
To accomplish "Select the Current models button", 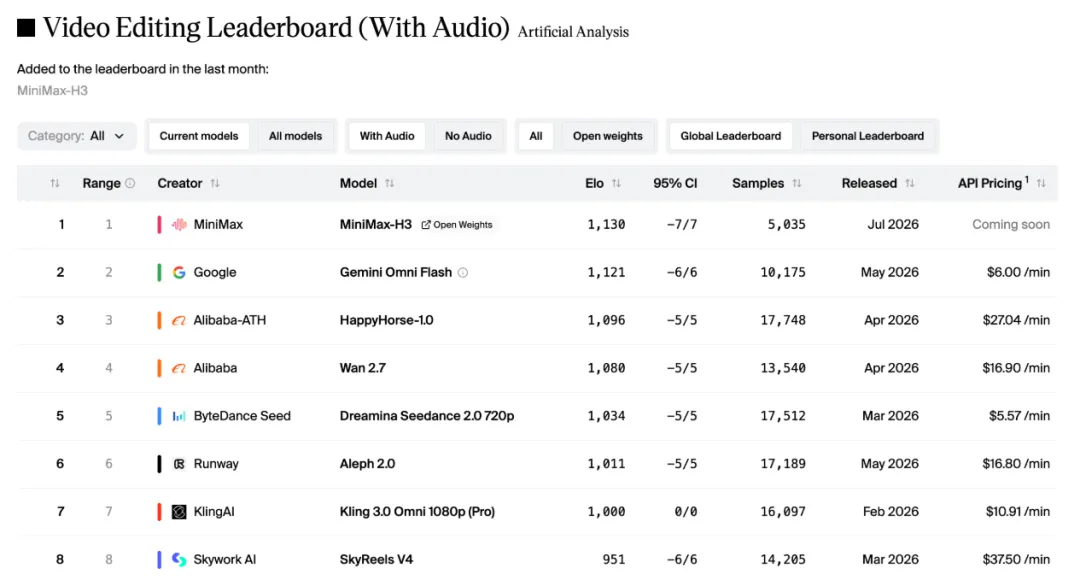I will click(x=199, y=136).
